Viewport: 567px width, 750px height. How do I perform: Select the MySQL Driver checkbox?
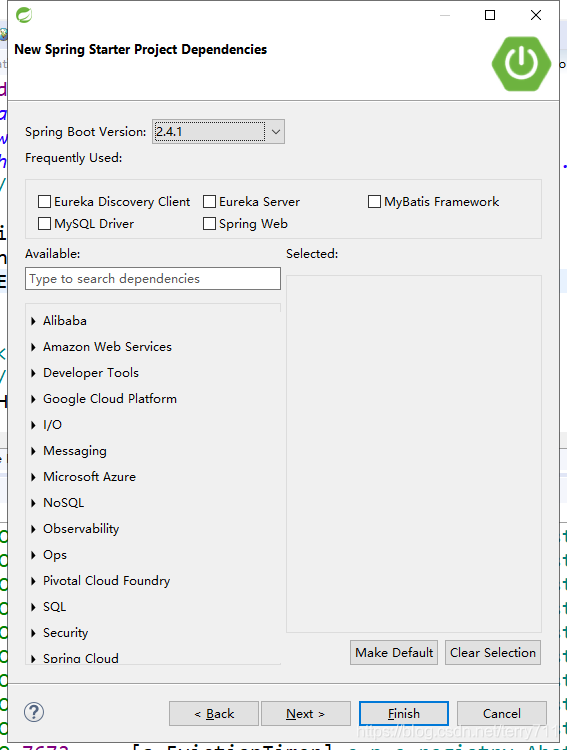pyautogui.click(x=44, y=224)
